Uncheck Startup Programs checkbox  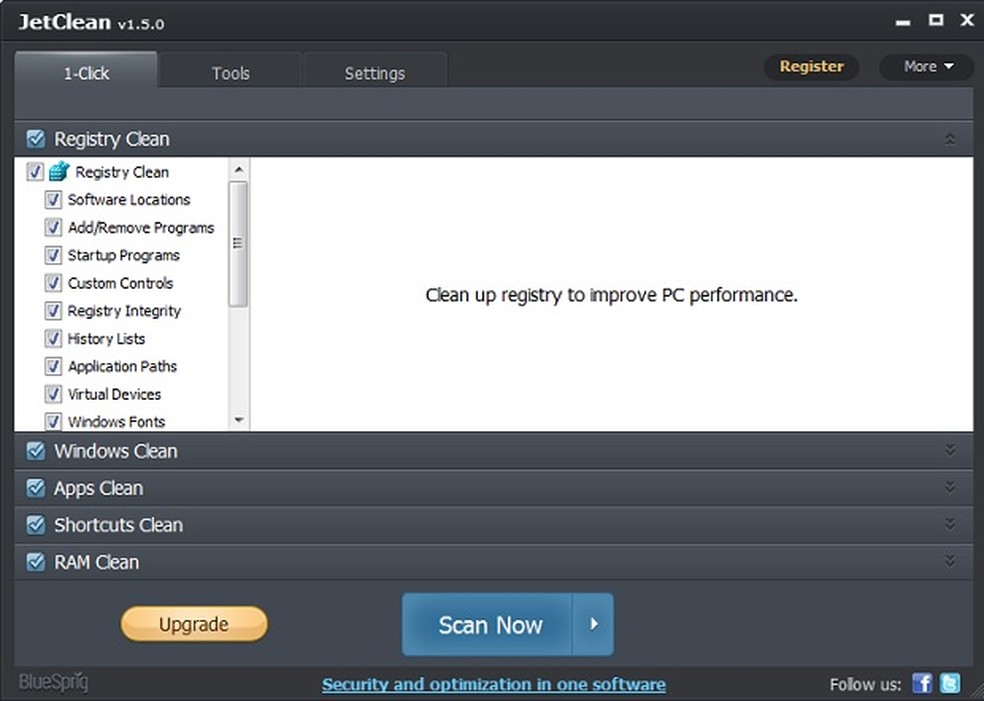pyautogui.click(x=53, y=255)
